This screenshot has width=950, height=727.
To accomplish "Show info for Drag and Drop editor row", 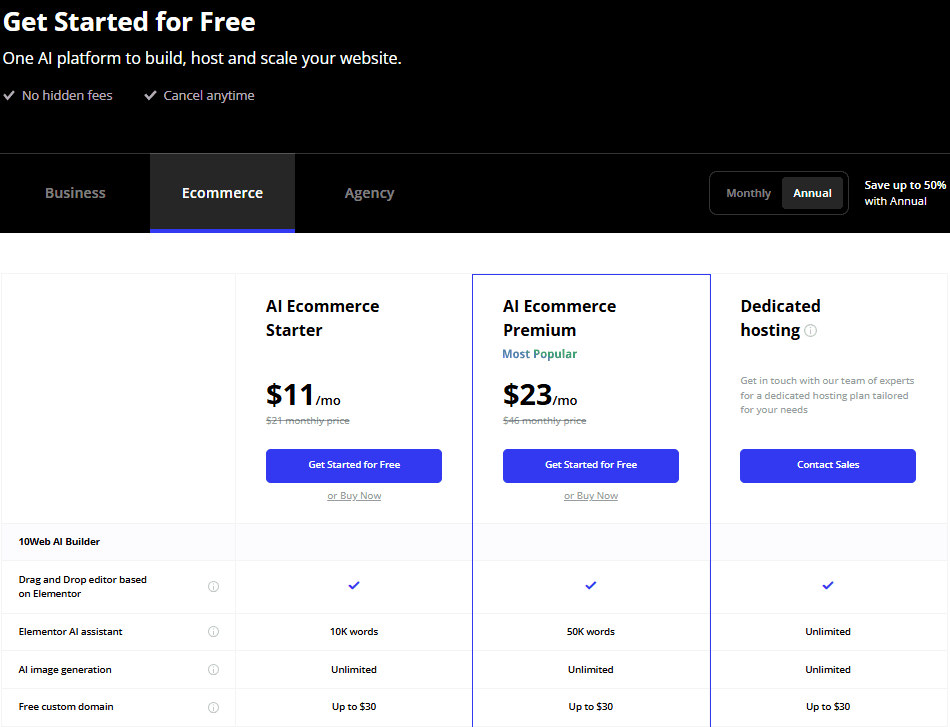I will [x=213, y=586].
